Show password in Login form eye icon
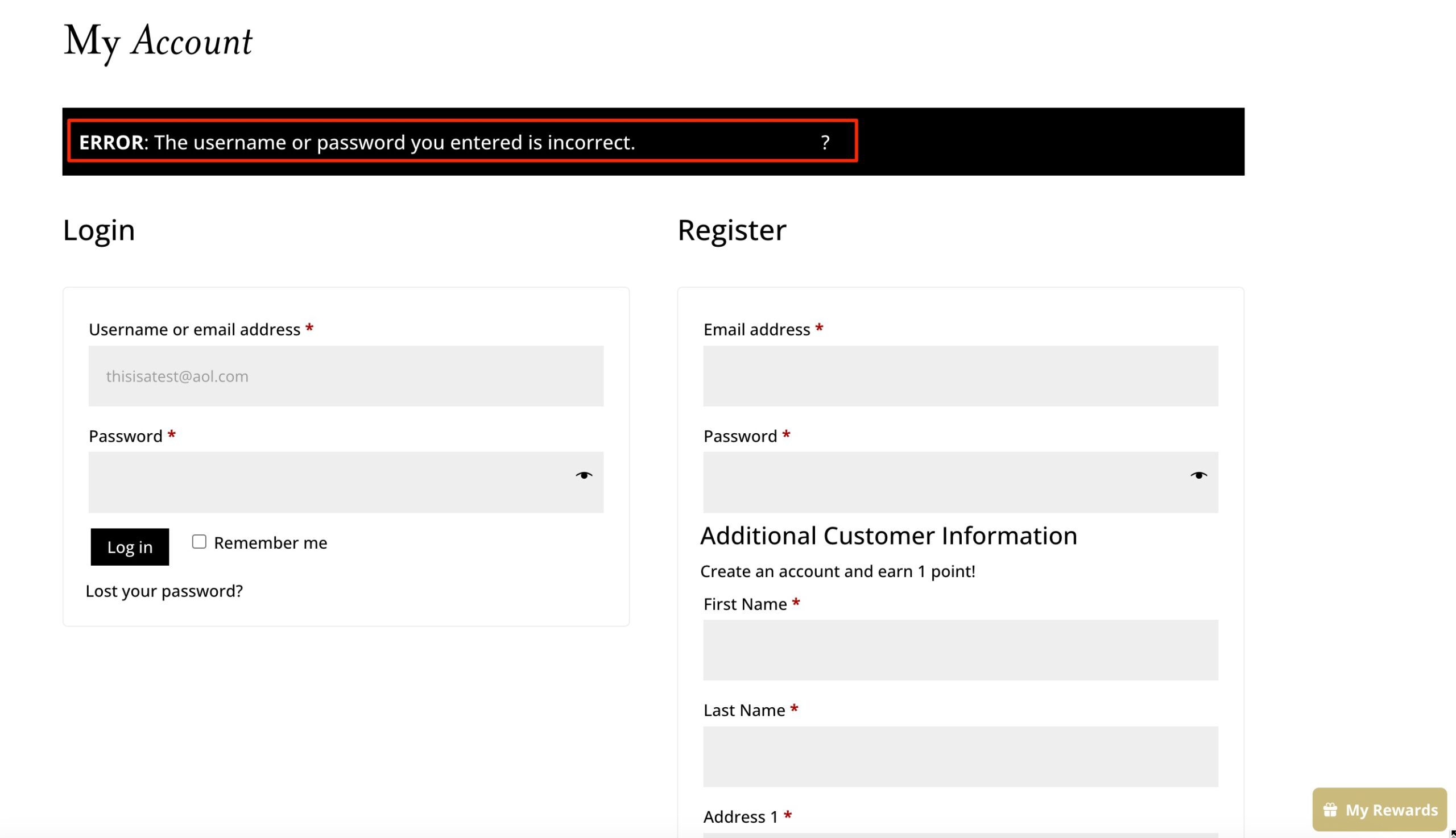This screenshot has height=838, width=1456. (583, 475)
